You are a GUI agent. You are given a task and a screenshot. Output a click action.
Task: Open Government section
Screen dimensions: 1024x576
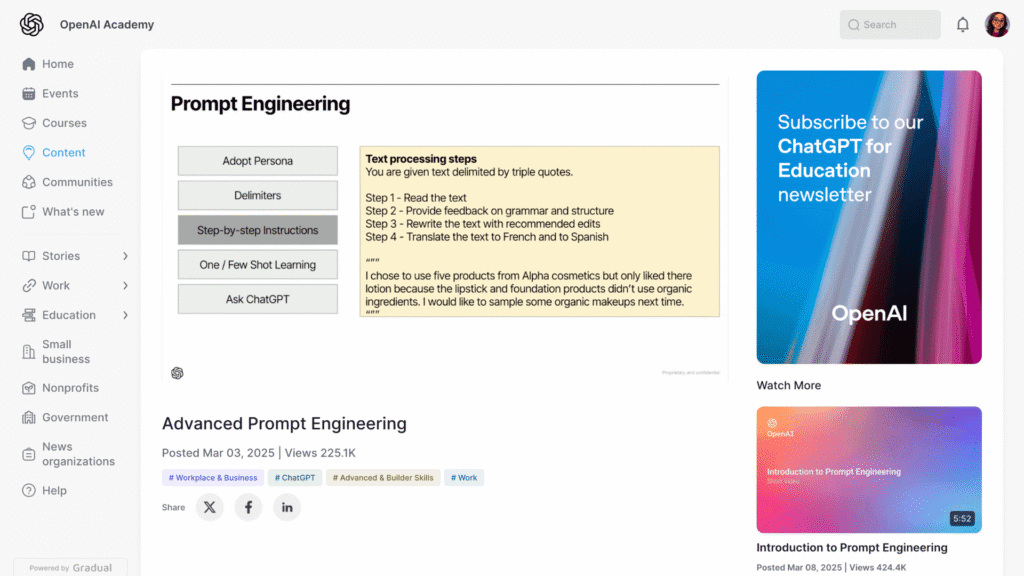[75, 417]
